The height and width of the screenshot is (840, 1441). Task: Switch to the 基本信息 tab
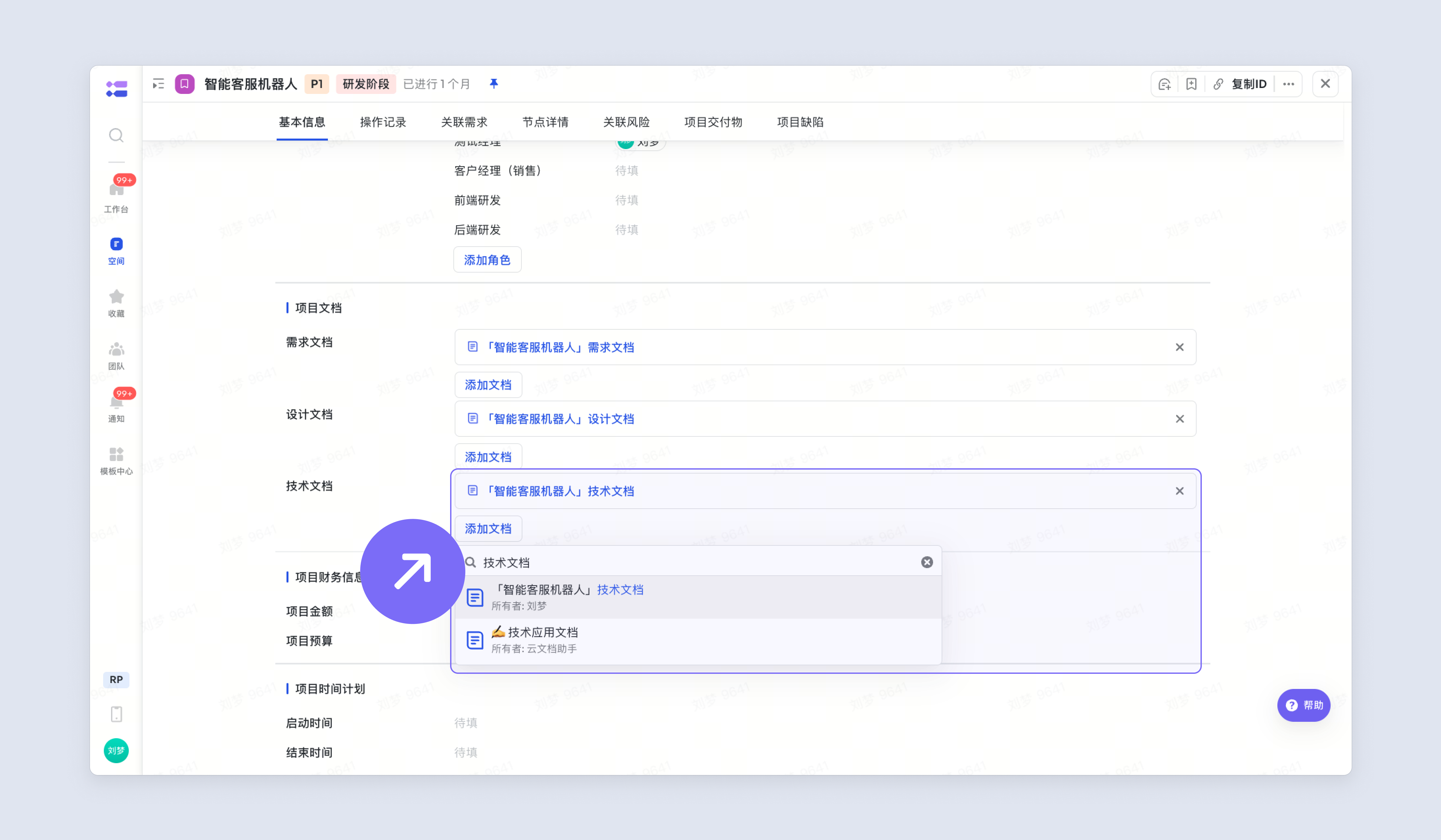[302, 122]
